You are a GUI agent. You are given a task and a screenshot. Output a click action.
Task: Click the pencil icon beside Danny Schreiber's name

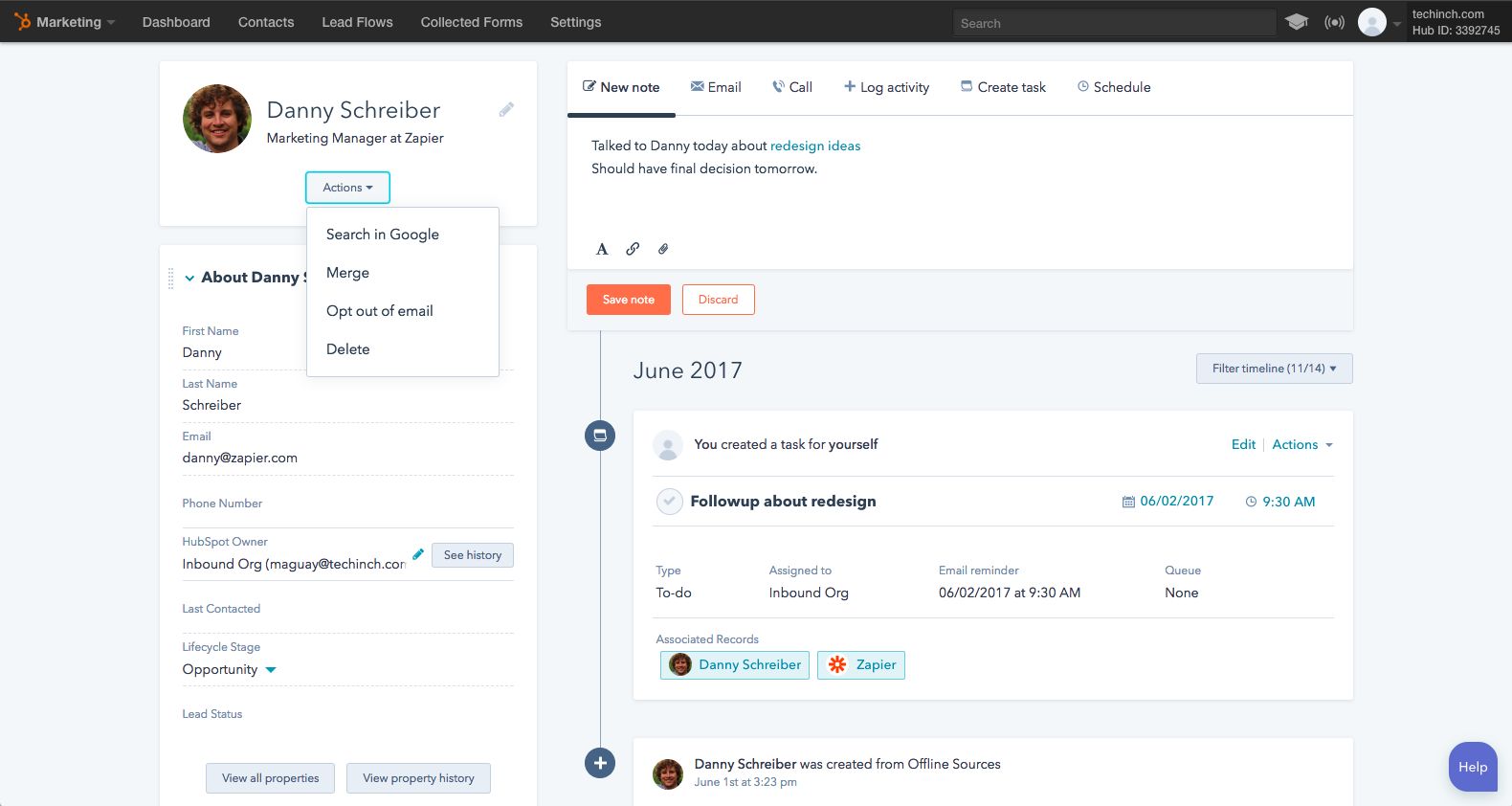point(506,110)
